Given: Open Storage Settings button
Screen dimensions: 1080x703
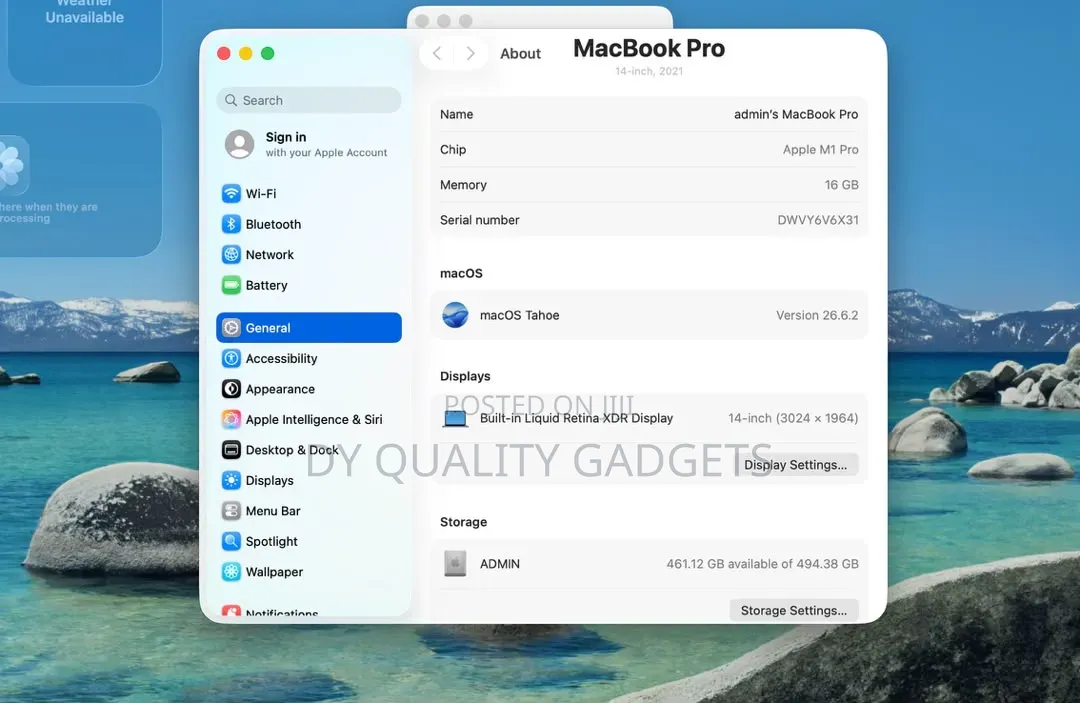Looking at the screenshot, I should tap(793, 610).
